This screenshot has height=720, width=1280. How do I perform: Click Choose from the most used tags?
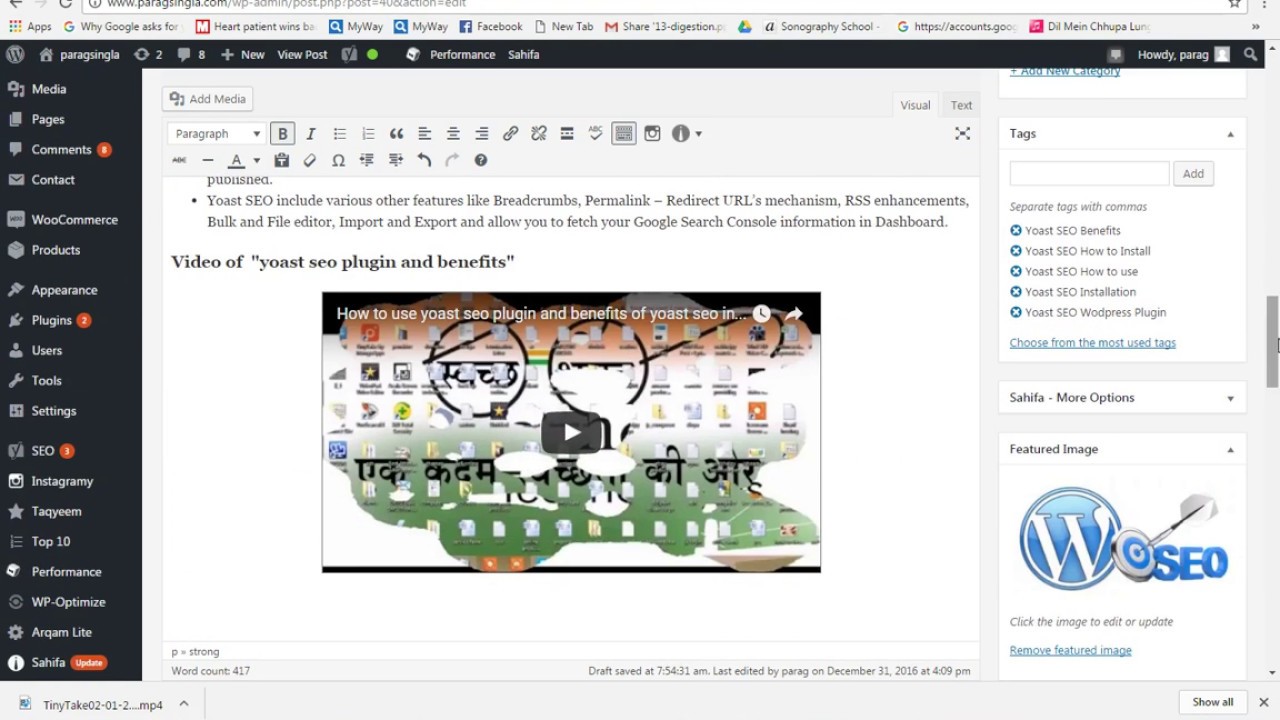click(x=1092, y=342)
